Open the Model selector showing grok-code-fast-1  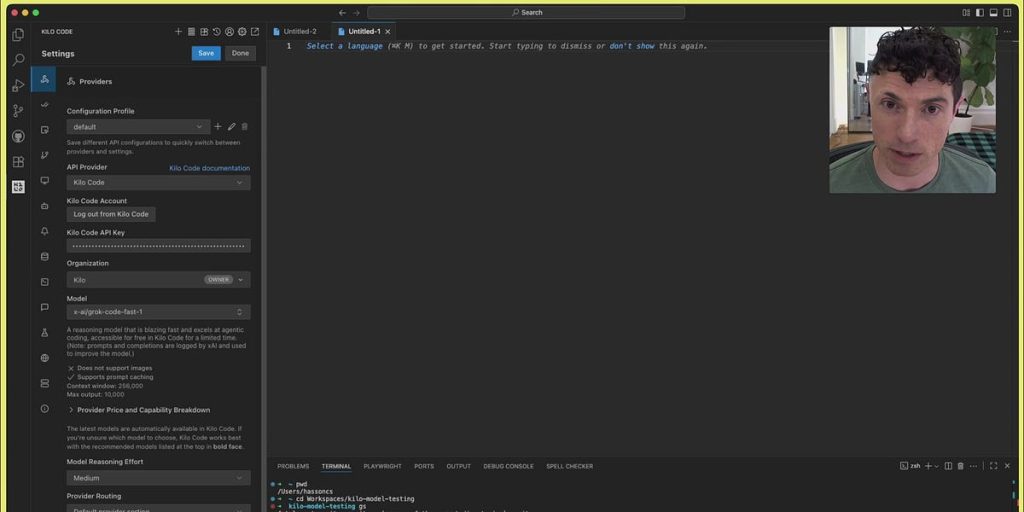[158, 312]
